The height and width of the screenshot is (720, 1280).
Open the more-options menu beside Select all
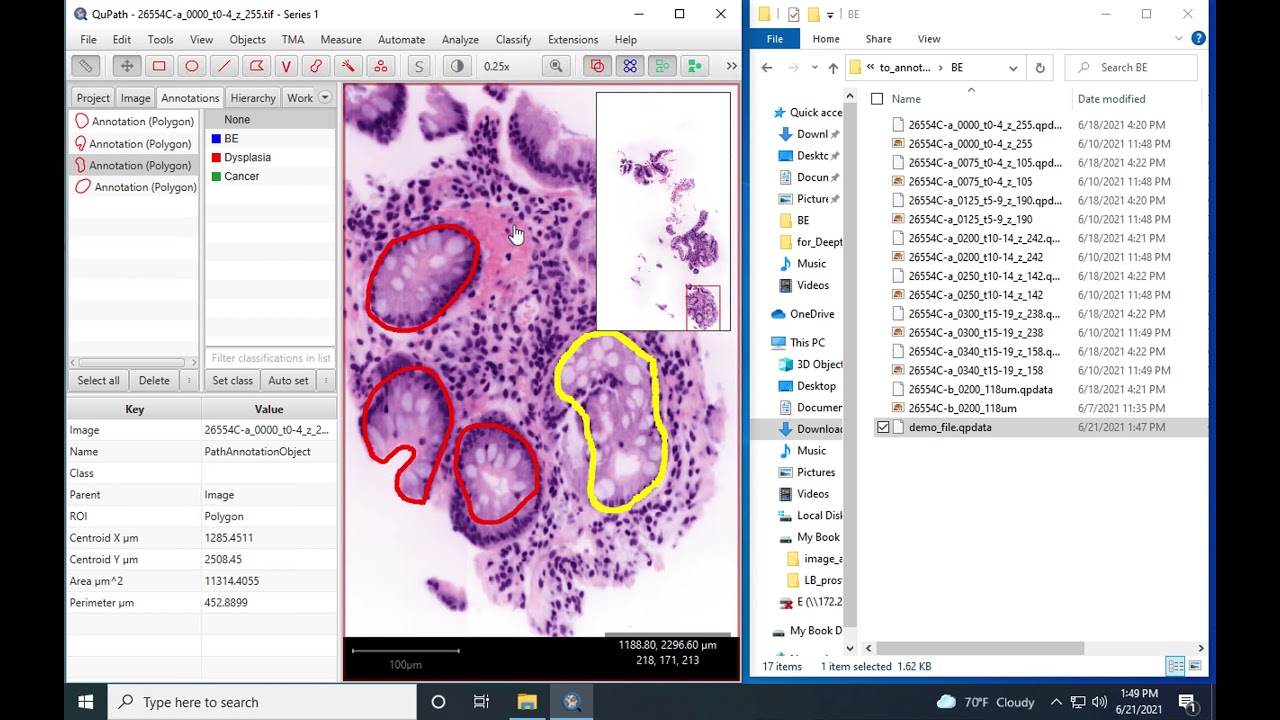pyautogui.click(x=190, y=380)
